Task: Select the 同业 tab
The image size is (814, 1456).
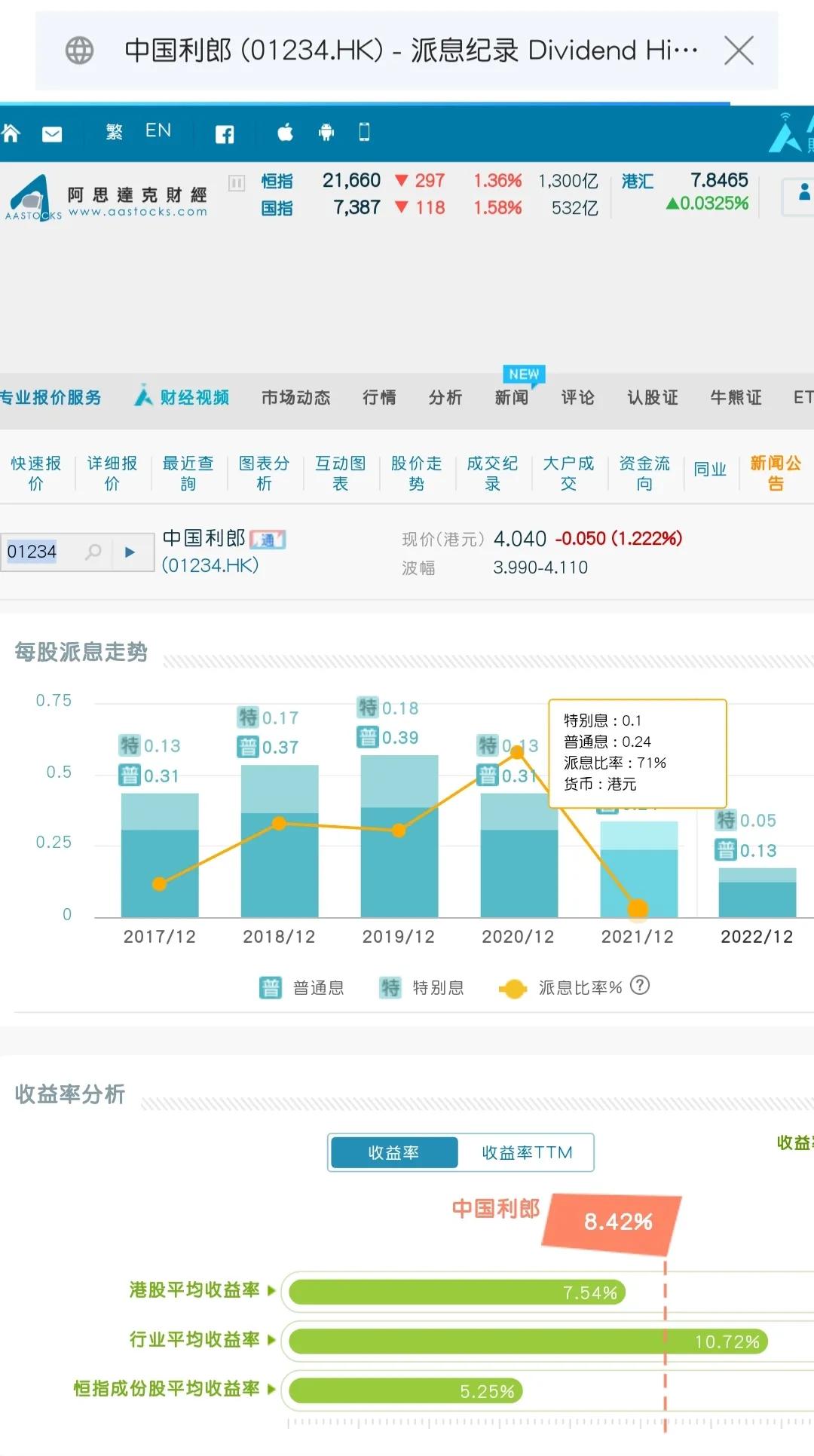Action: tap(710, 470)
